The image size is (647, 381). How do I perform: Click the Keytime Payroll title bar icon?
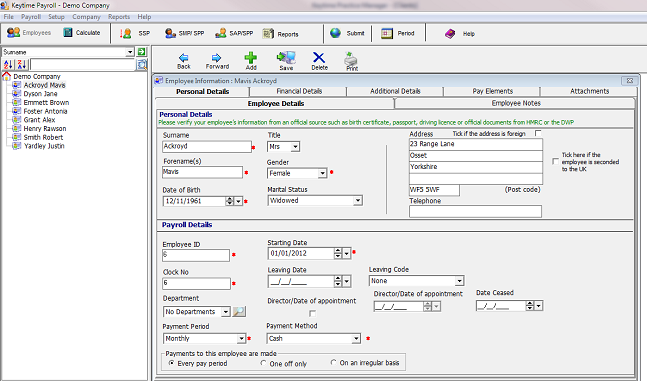click(5, 5)
